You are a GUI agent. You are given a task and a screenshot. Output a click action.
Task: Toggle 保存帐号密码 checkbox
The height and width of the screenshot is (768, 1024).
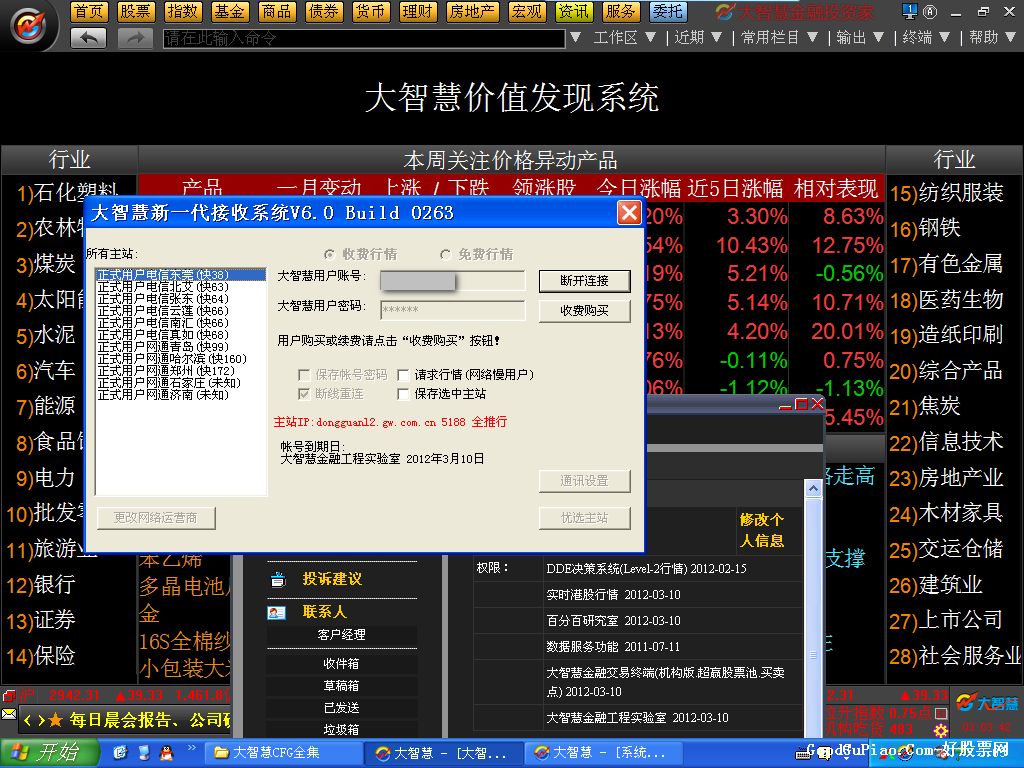[x=304, y=375]
